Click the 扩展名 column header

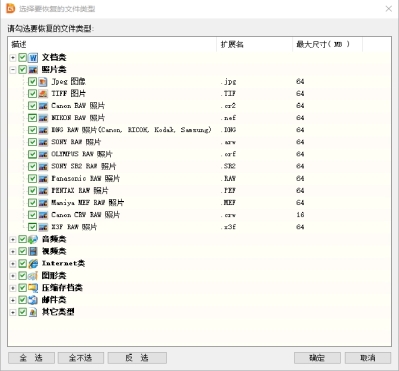click(255, 44)
